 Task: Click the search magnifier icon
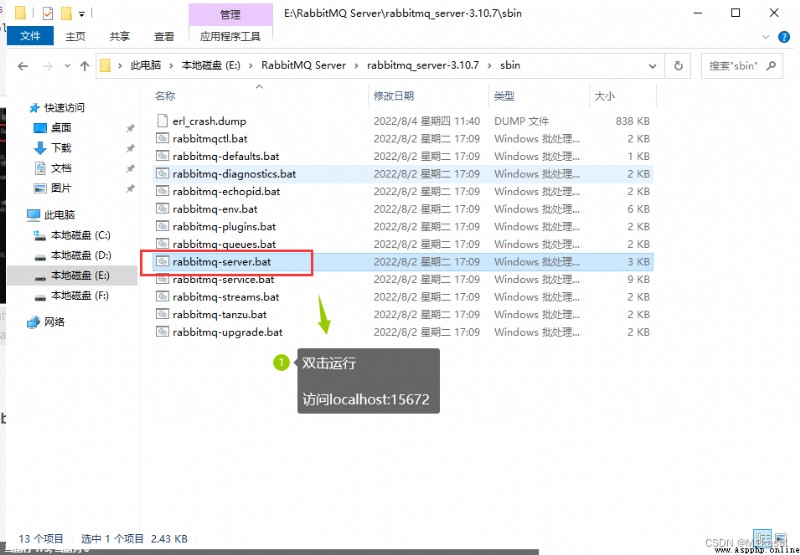point(771,66)
